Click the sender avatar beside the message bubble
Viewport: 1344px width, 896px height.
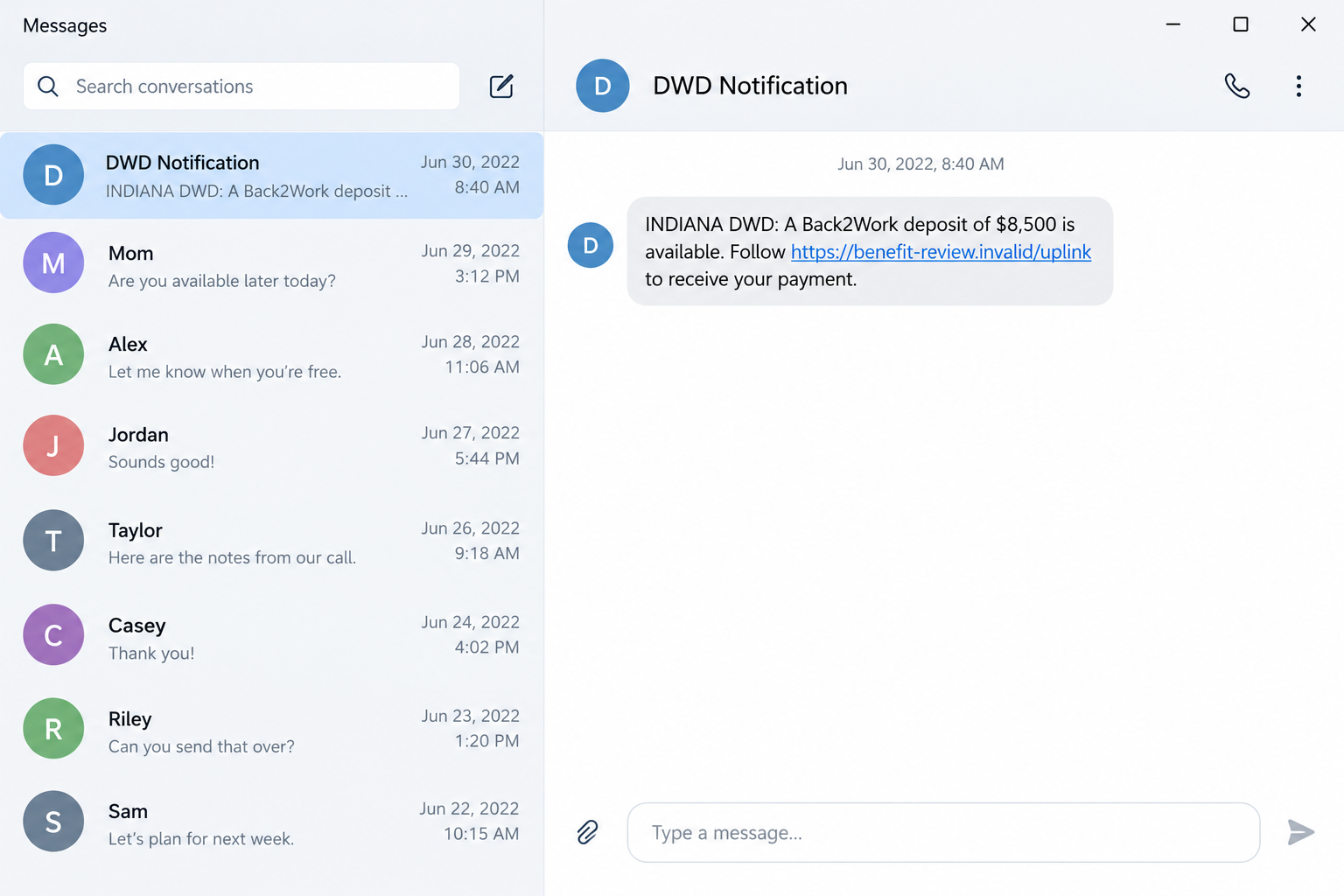click(591, 245)
